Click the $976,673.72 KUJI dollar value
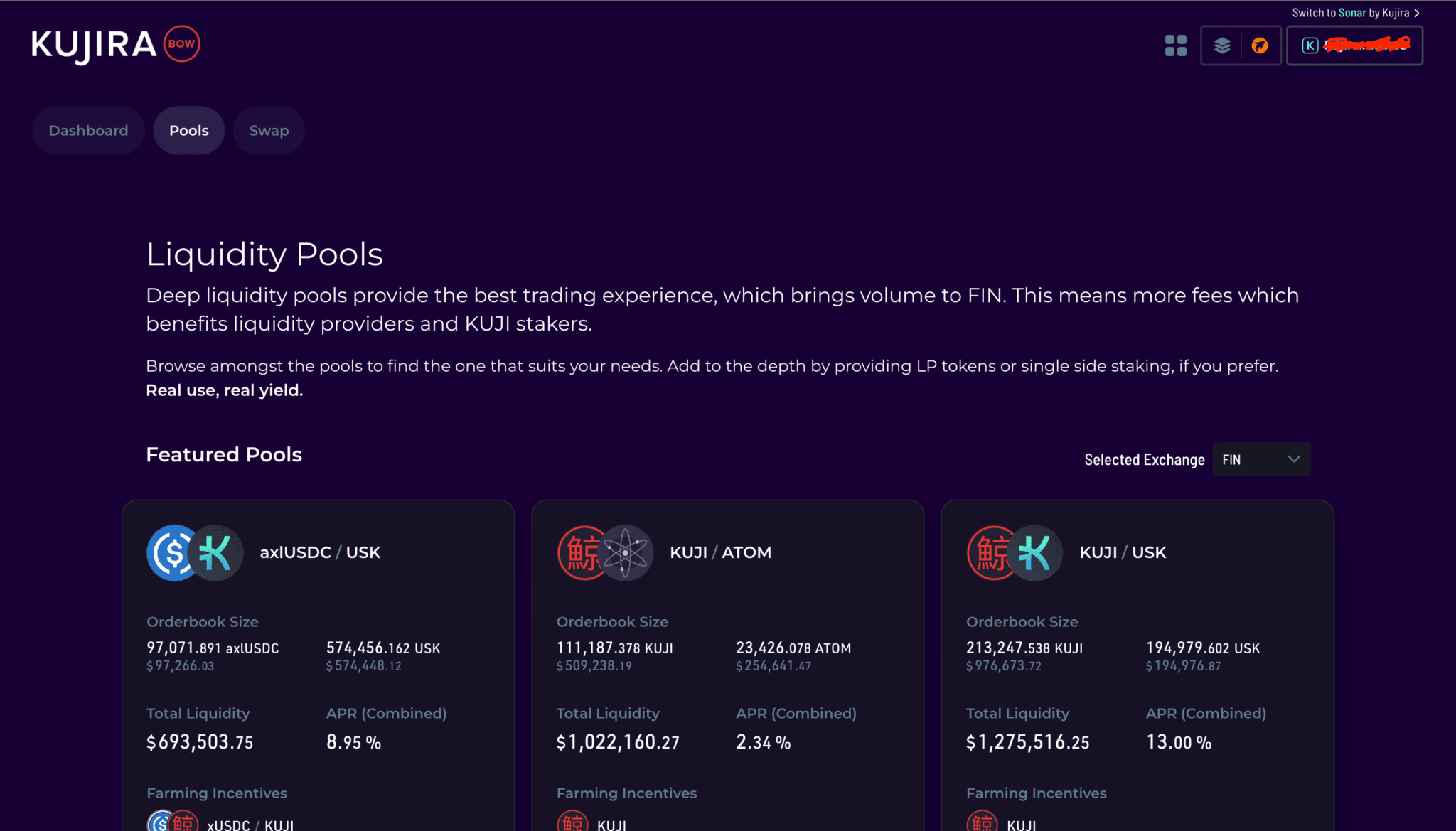The height and width of the screenshot is (831, 1456). click(1003, 666)
